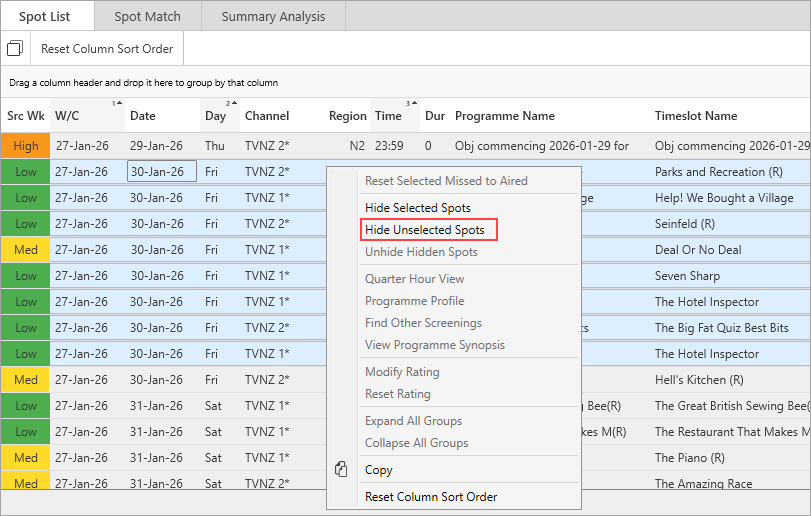Select the Seinfeld (R) timeslot row
Viewport: 811px width, 516px height.
pos(684,224)
